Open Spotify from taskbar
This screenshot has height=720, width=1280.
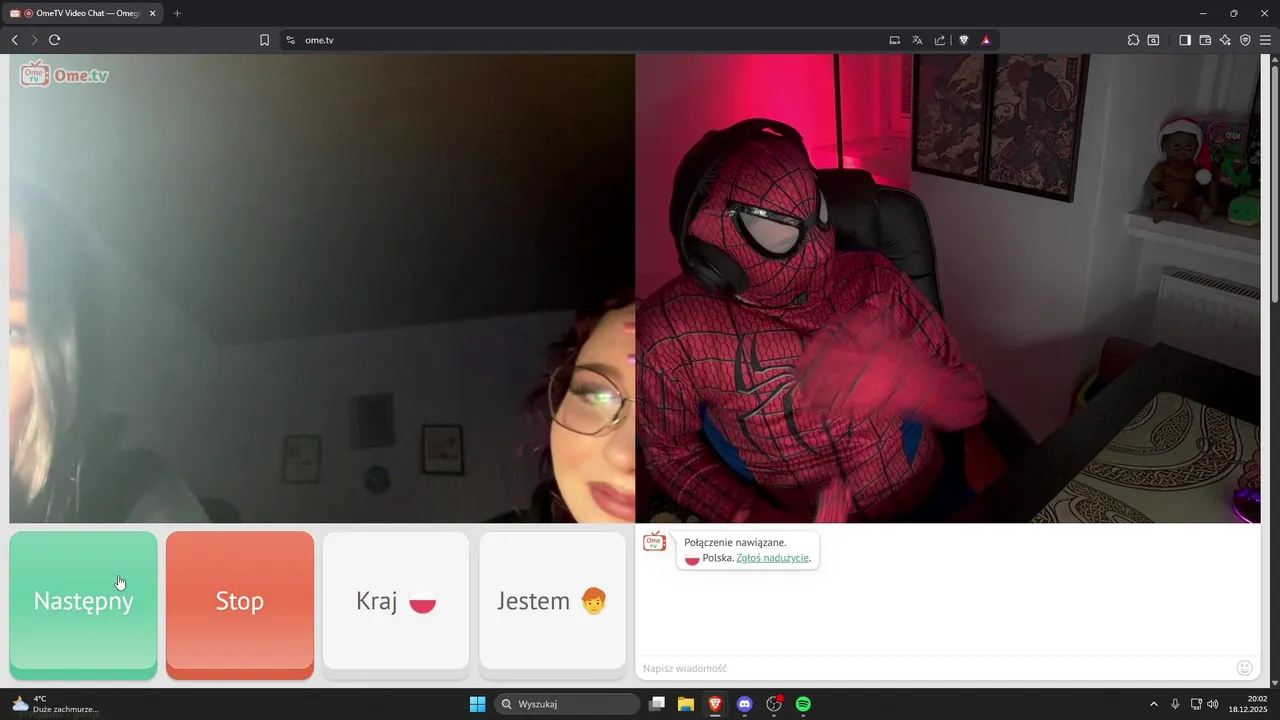pos(803,704)
